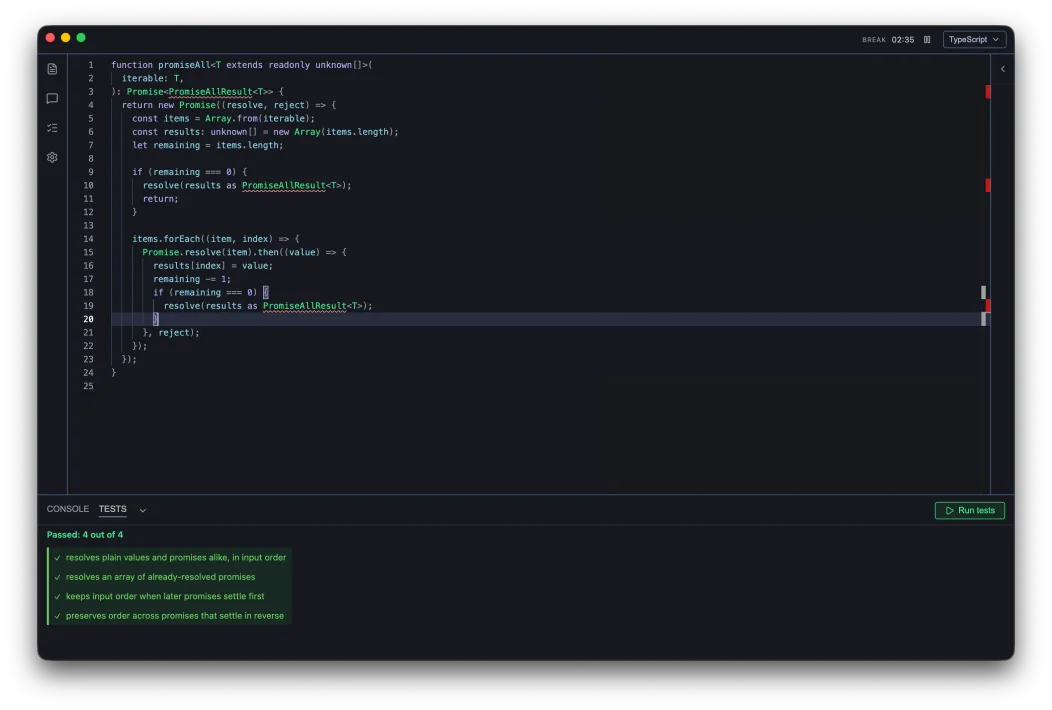The height and width of the screenshot is (710, 1052).
Task: Click the red close window button
Action: coord(50,38)
